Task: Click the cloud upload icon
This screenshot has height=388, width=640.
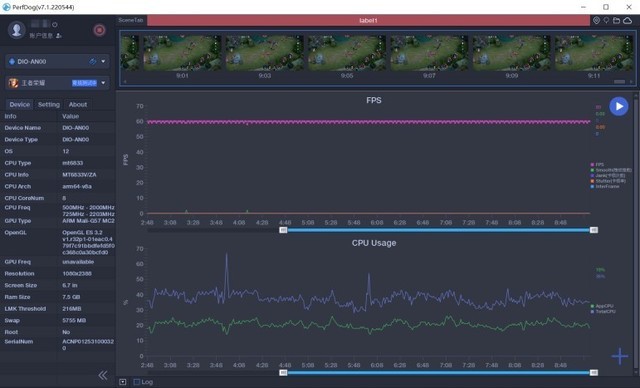Action: (627, 20)
